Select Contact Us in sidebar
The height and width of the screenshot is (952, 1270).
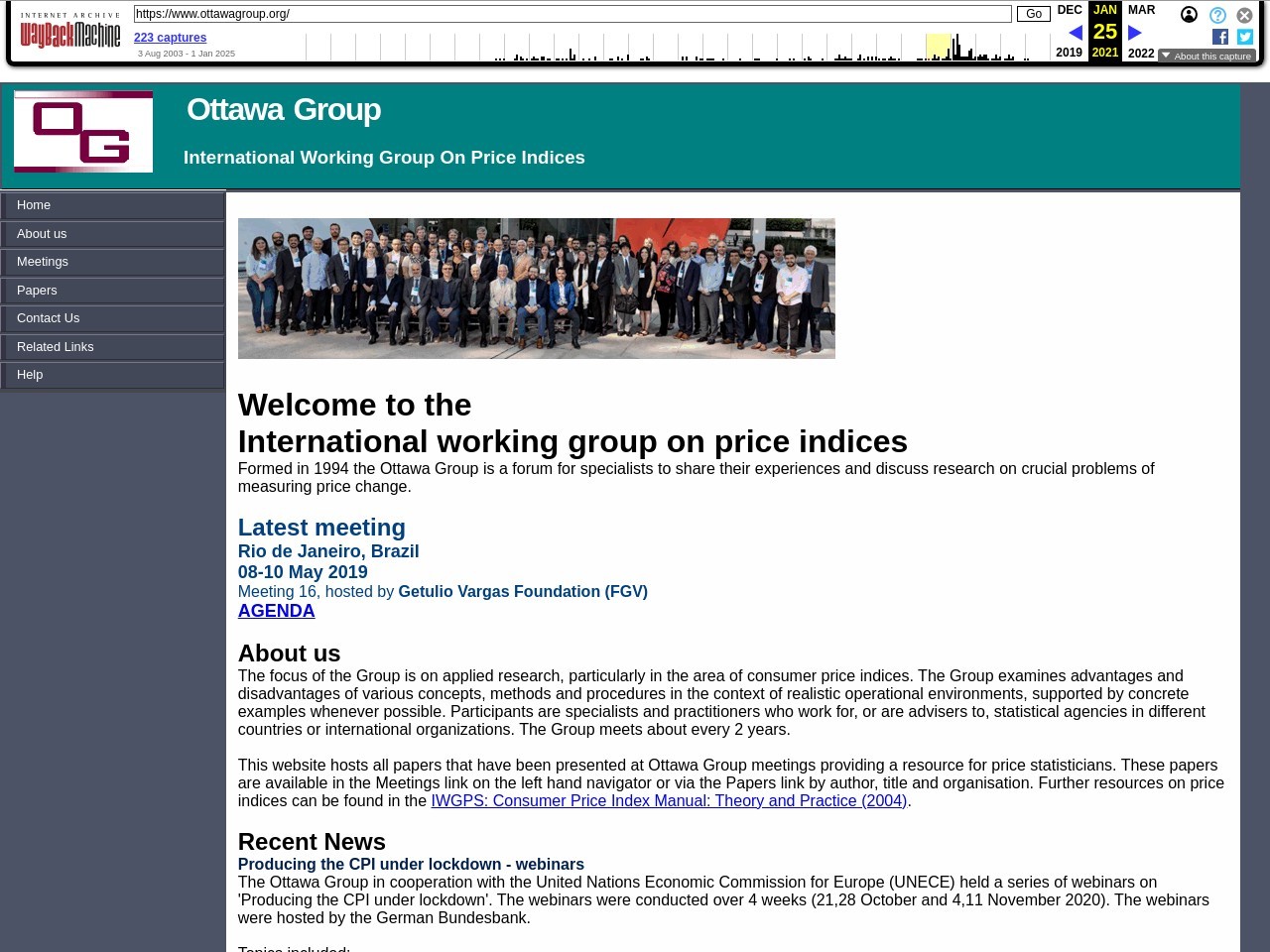(48, 318)
